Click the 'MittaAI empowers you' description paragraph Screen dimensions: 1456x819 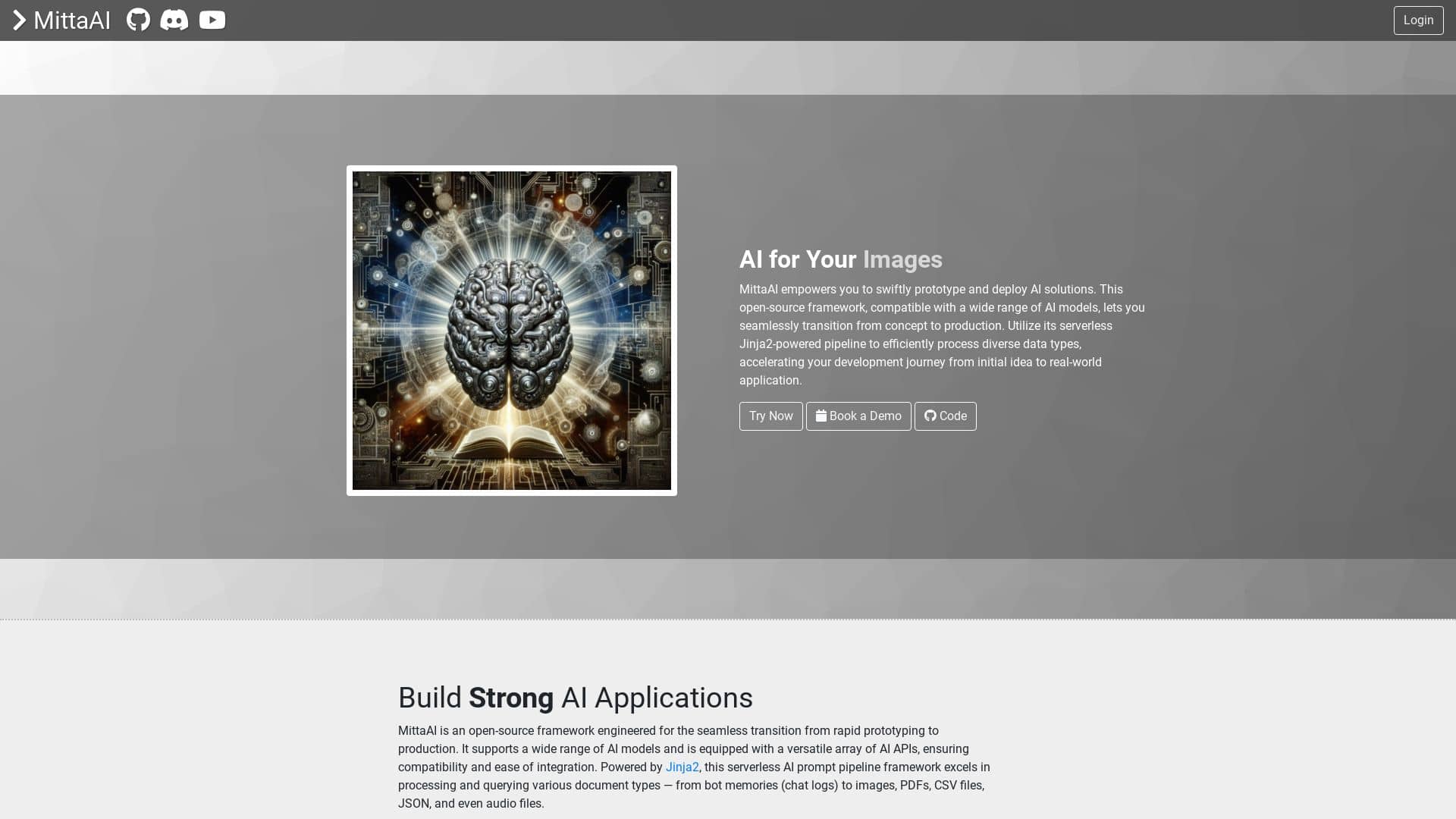pos(943,335)
